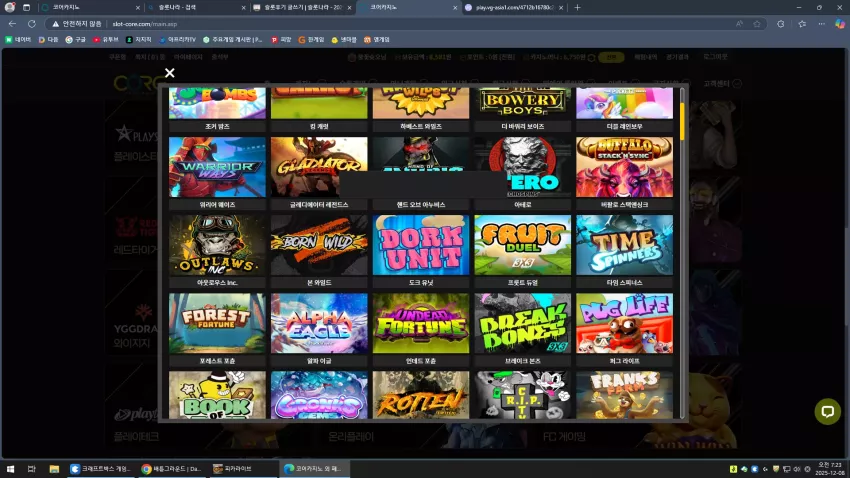Image resolution: width=850 pixels, height=478 pixels.
Task: Click the taskbar clock showing 7:23
Action: coord(829,469)
